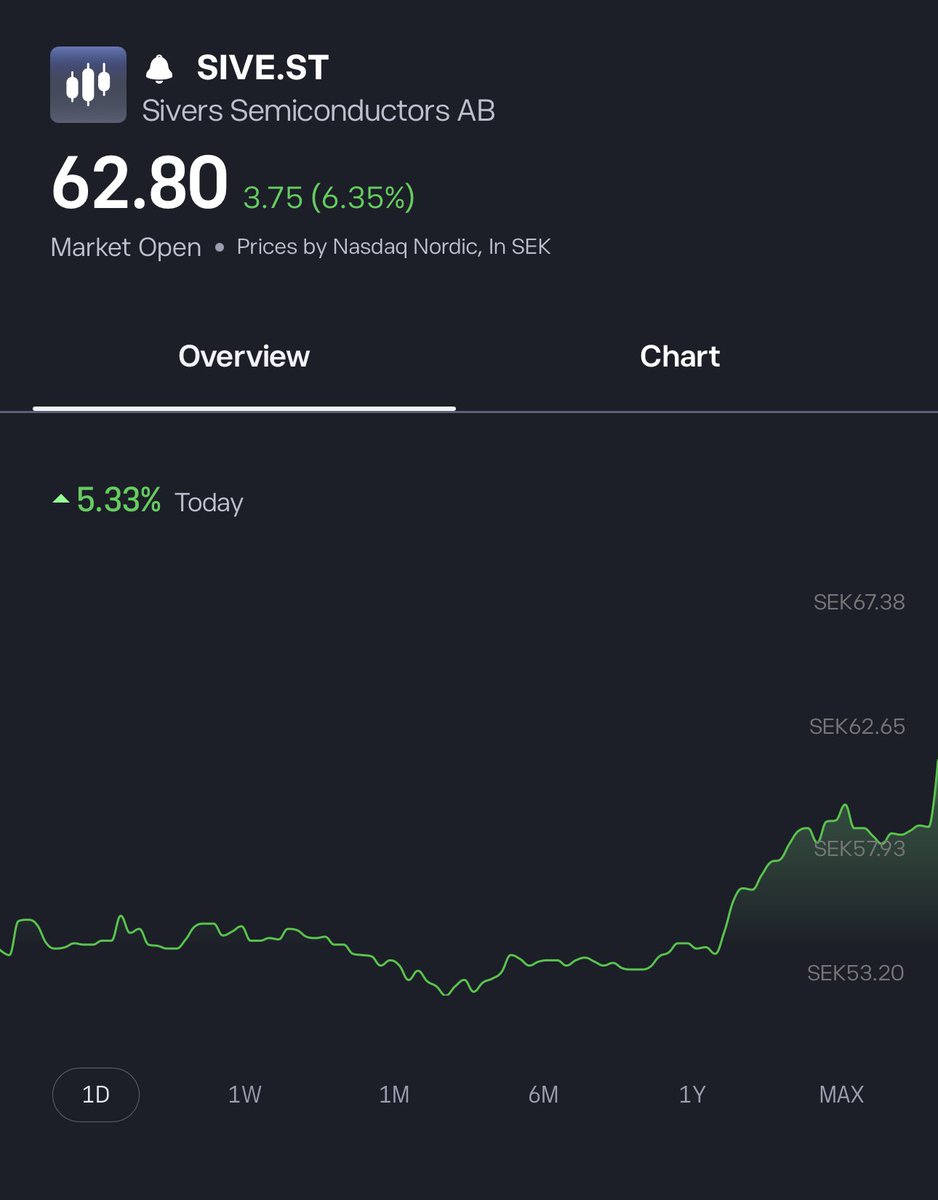938x1200 pixels.
Task: Select the 1W time range
Action: 245,1095
